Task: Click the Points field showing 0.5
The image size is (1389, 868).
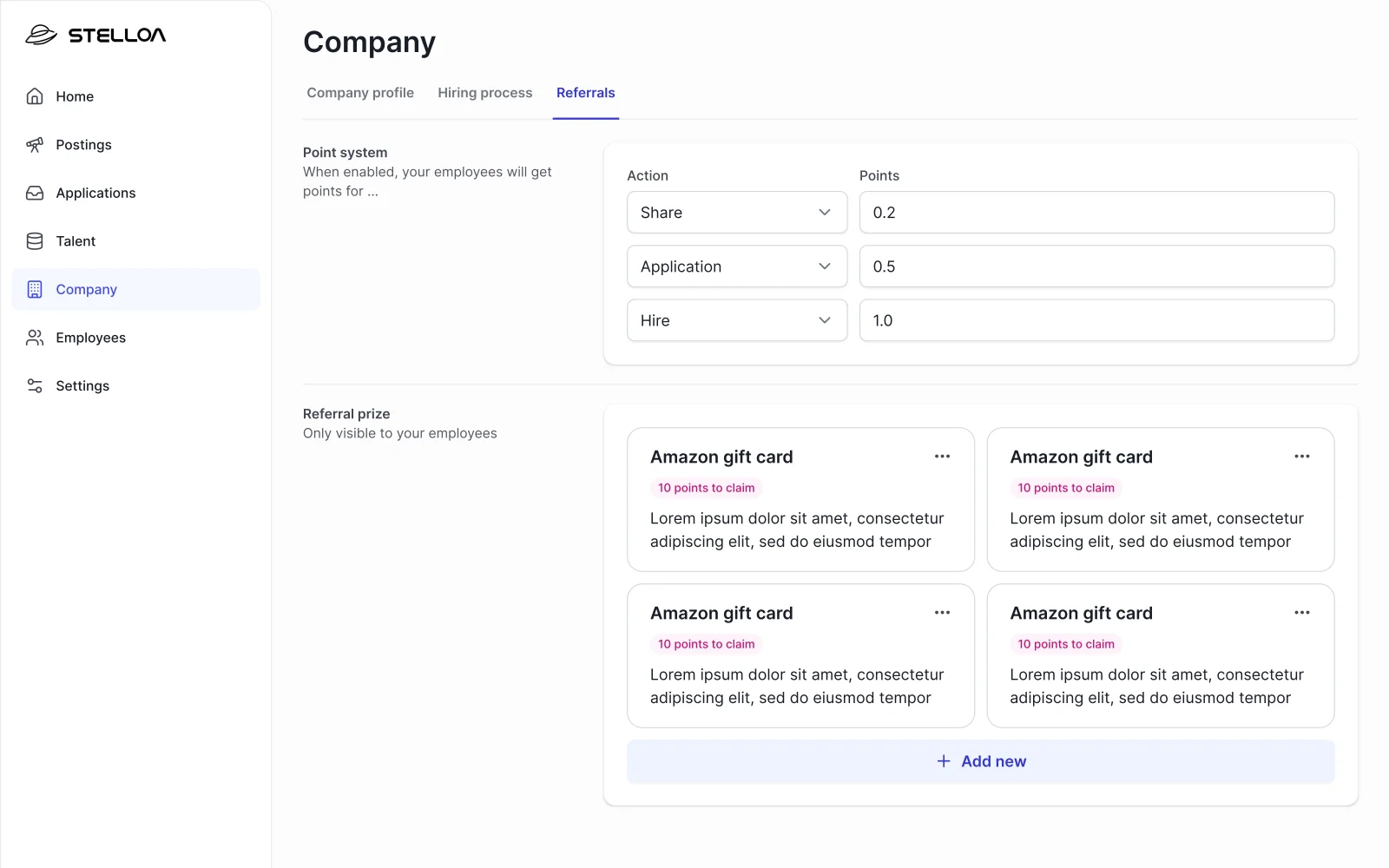Action: [1096, 266]
